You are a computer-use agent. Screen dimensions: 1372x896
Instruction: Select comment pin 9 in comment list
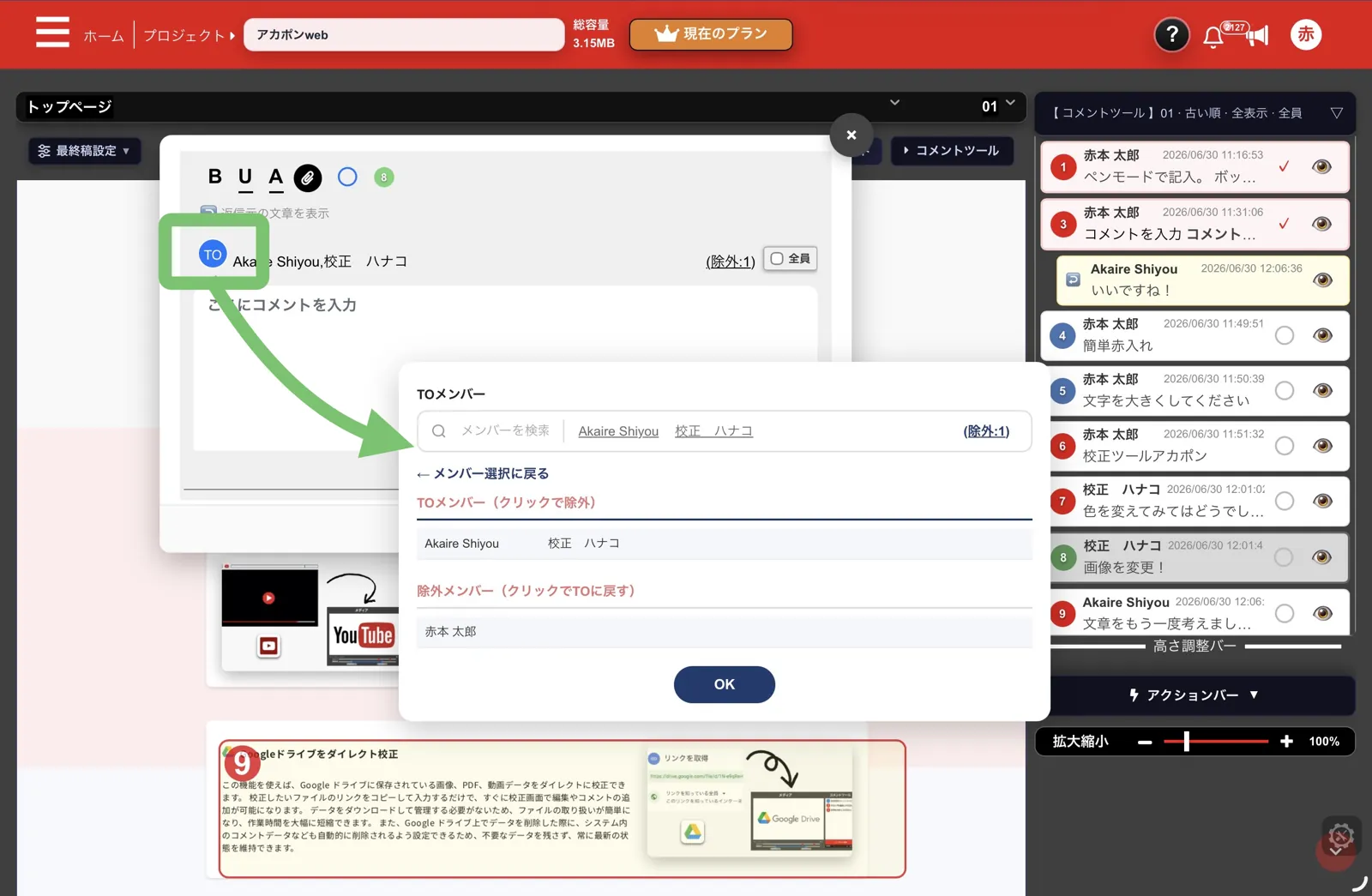click(1062, 613)
